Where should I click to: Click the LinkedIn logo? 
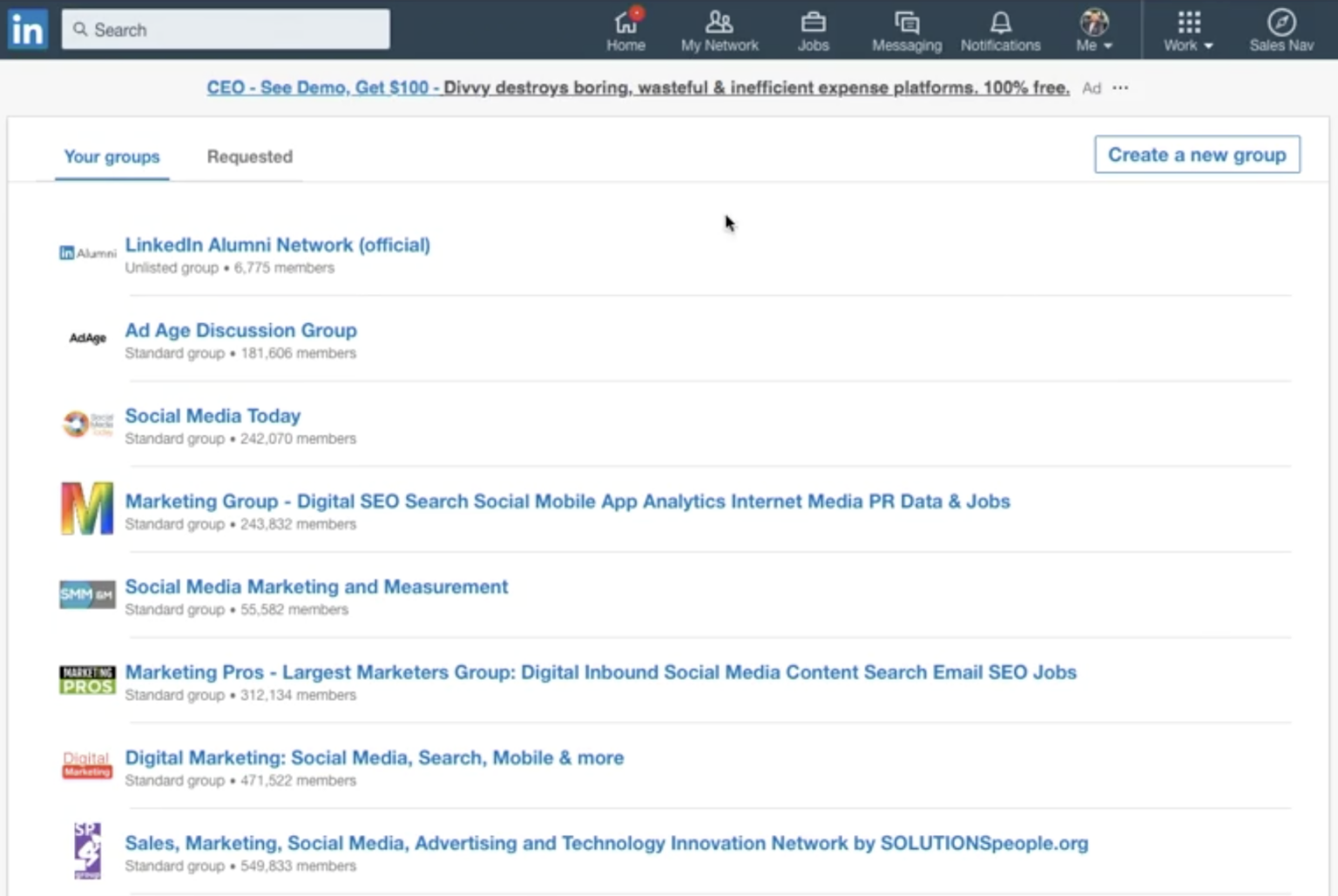pyautogui.click(x=27, y=29)
